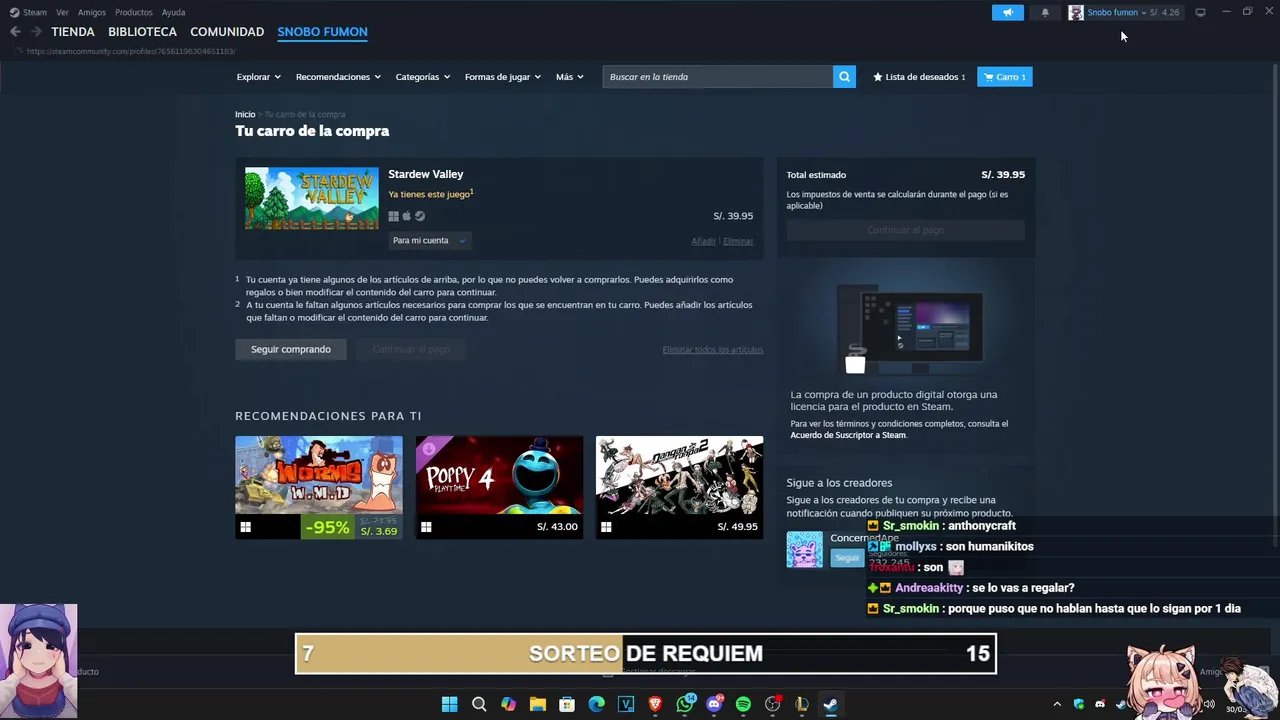The height and width of the screenshot is (720, 1280).
Task: Open the Carro button
Action: (1004, 77)
